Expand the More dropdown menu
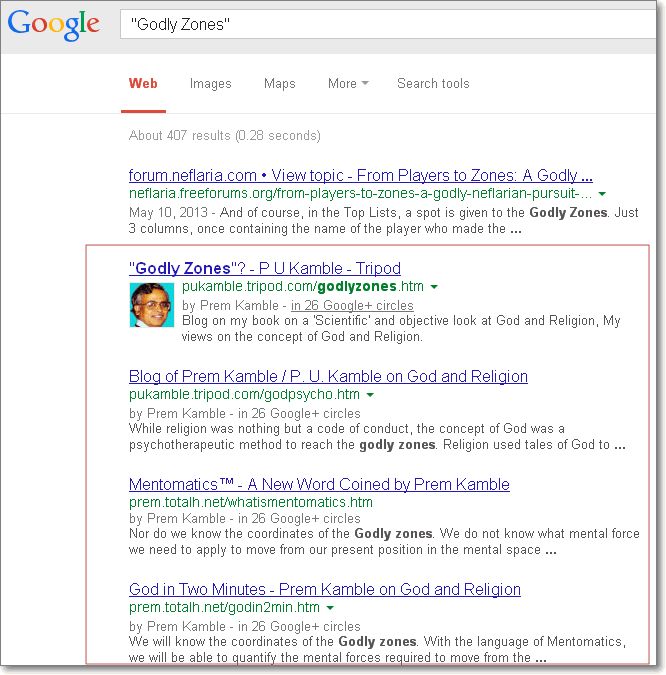 [x=347, y=84]
